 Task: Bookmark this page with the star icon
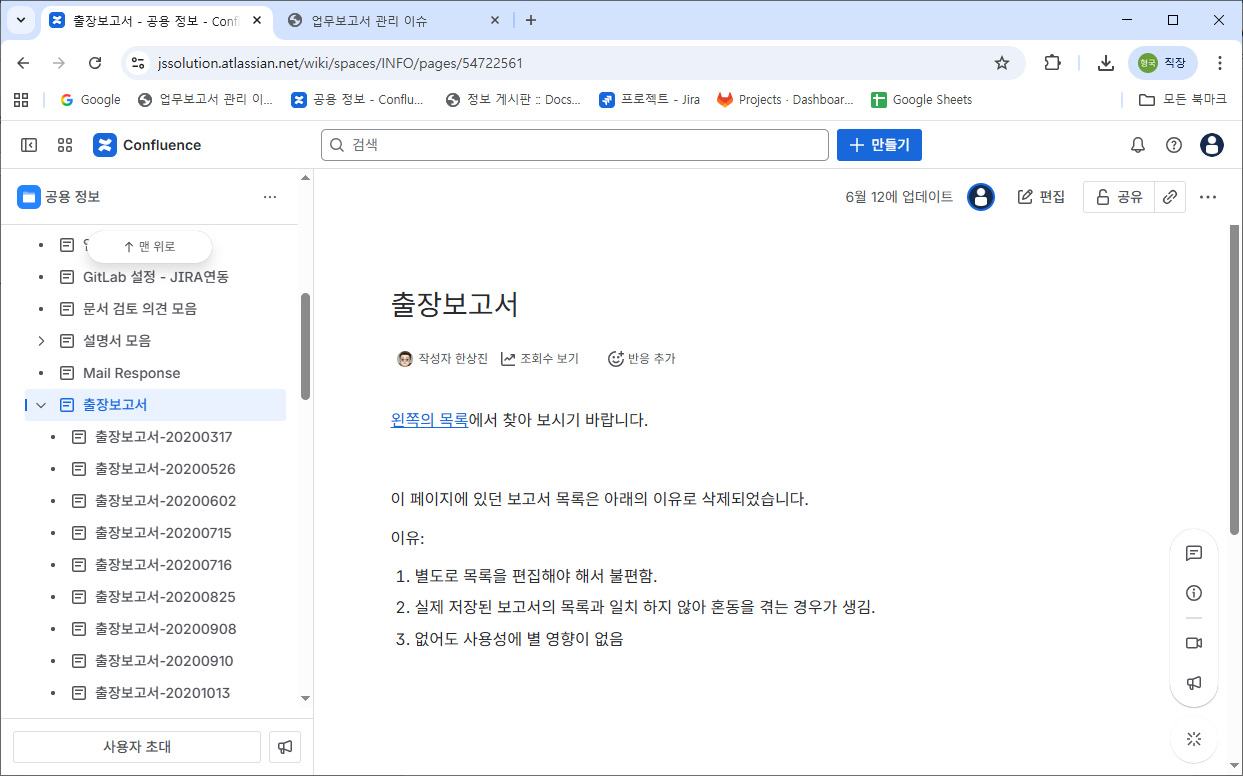point(1001,63)
